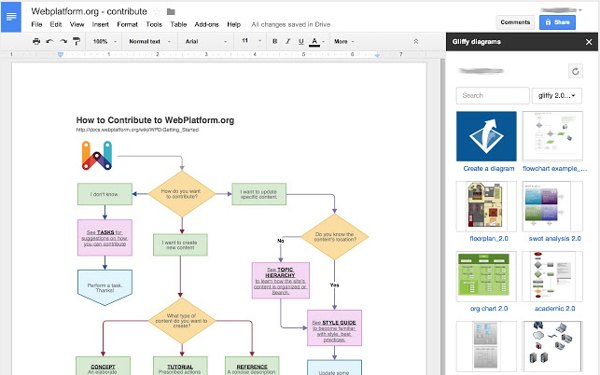Viewport: 600px width, 375px height.
Task: Click the org chart 2.0 label
Action: tap(489, 308)
